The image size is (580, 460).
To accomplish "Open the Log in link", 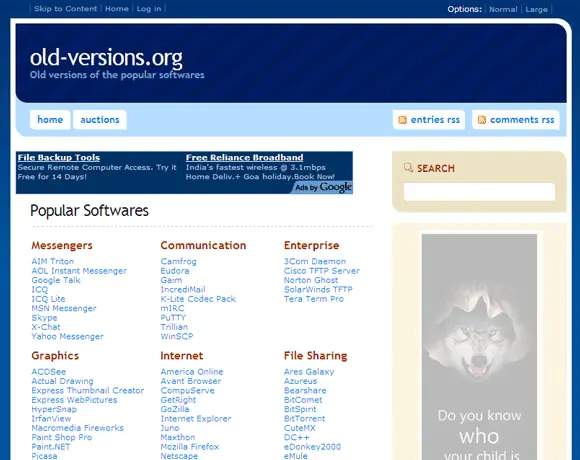I will point(149,9).
